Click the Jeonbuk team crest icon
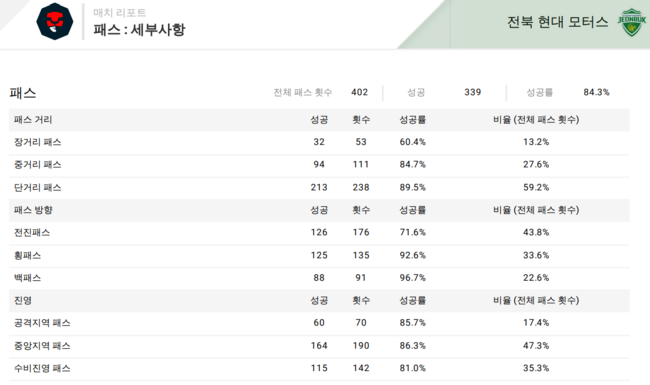 [x=632, y=22]
